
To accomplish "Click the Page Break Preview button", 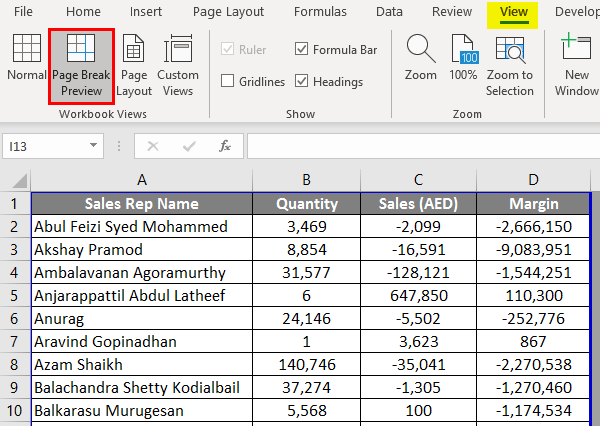I will tap(81, 64).
